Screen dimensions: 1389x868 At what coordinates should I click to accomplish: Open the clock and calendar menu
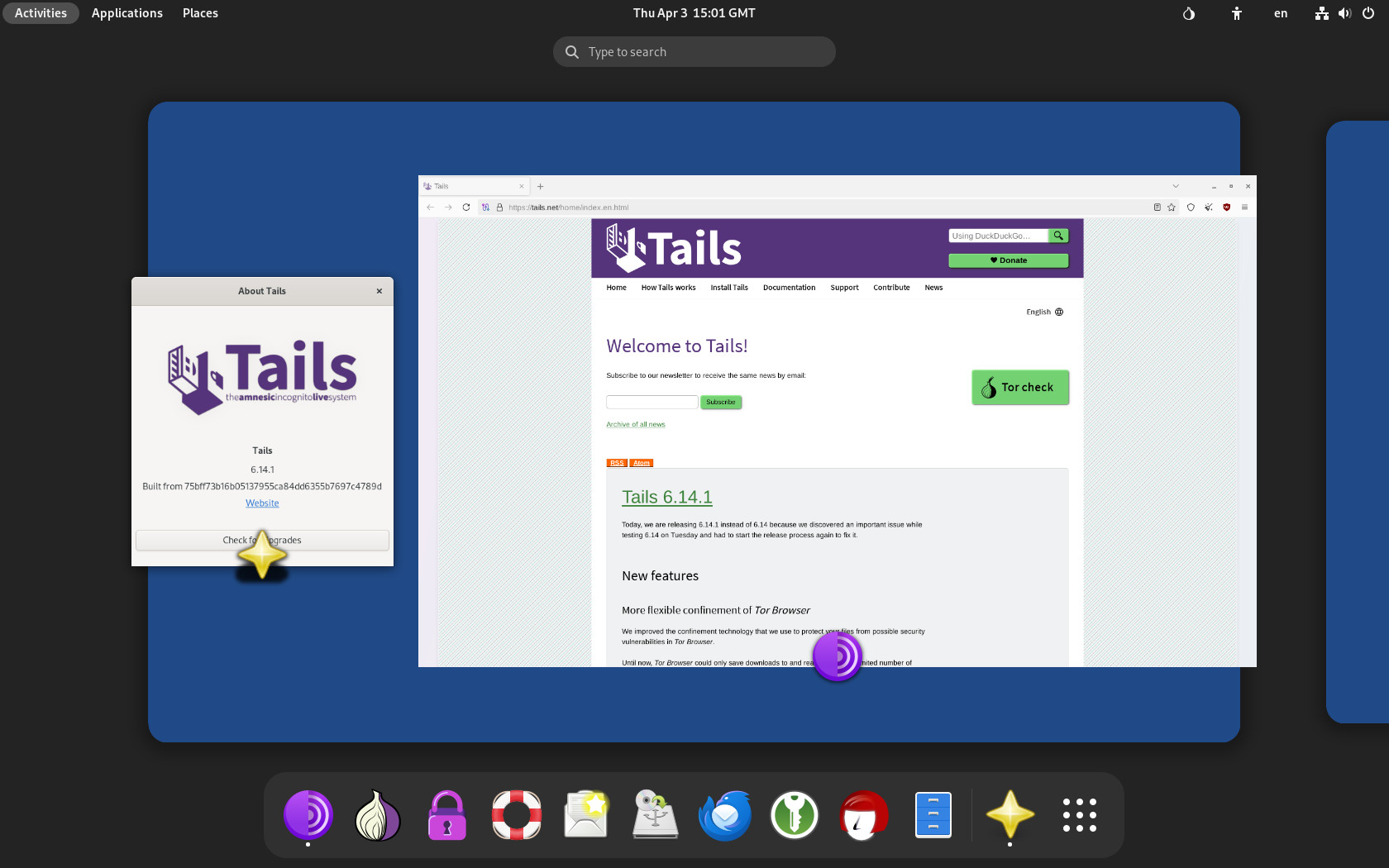pyautogui.click(x=694, y=13)
